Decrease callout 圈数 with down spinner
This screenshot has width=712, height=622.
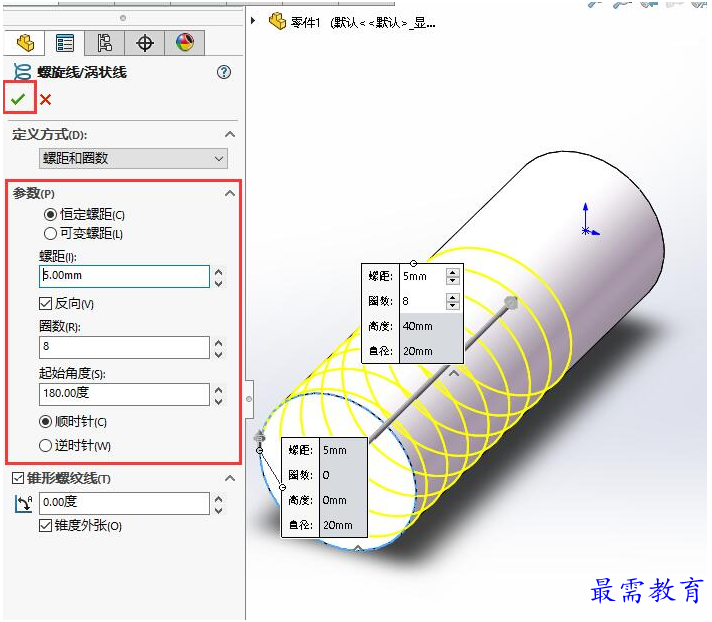(x=453, y=305)
